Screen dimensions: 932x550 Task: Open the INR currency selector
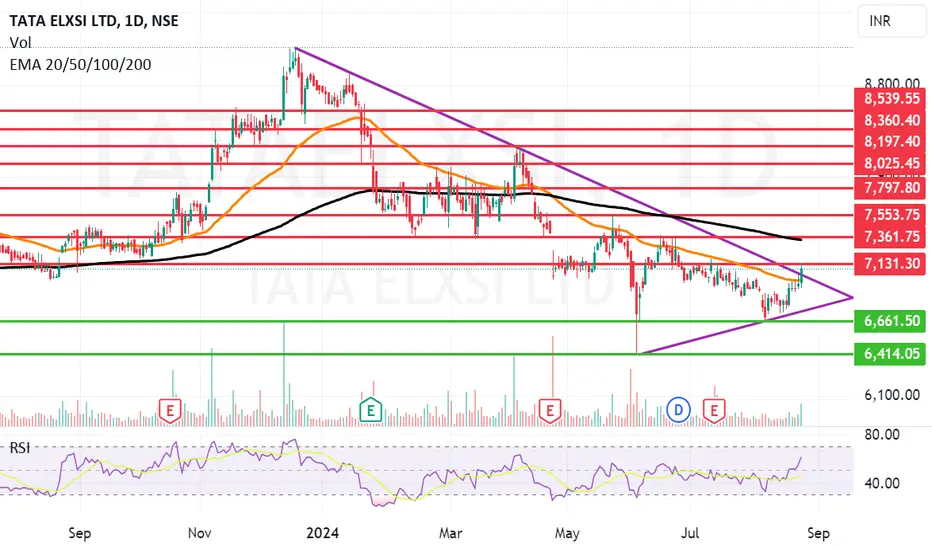click(891, 21)
